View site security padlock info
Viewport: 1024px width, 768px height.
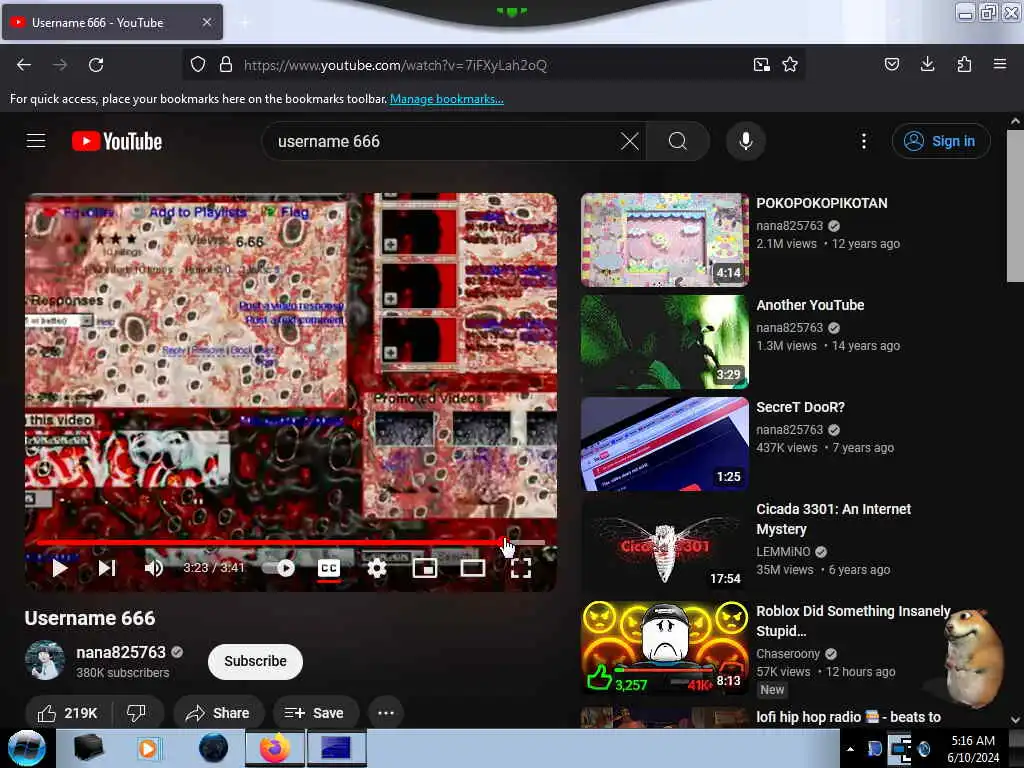coord(226,65)
